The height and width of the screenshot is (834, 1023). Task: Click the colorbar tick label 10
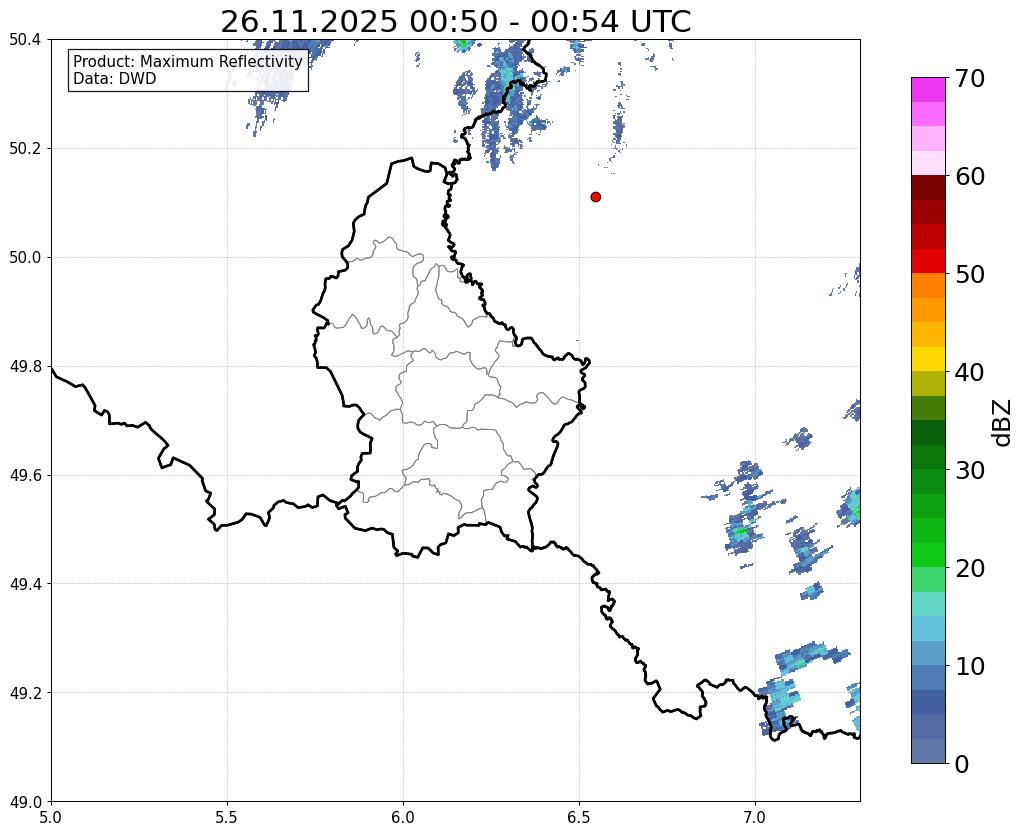point(970,666)
